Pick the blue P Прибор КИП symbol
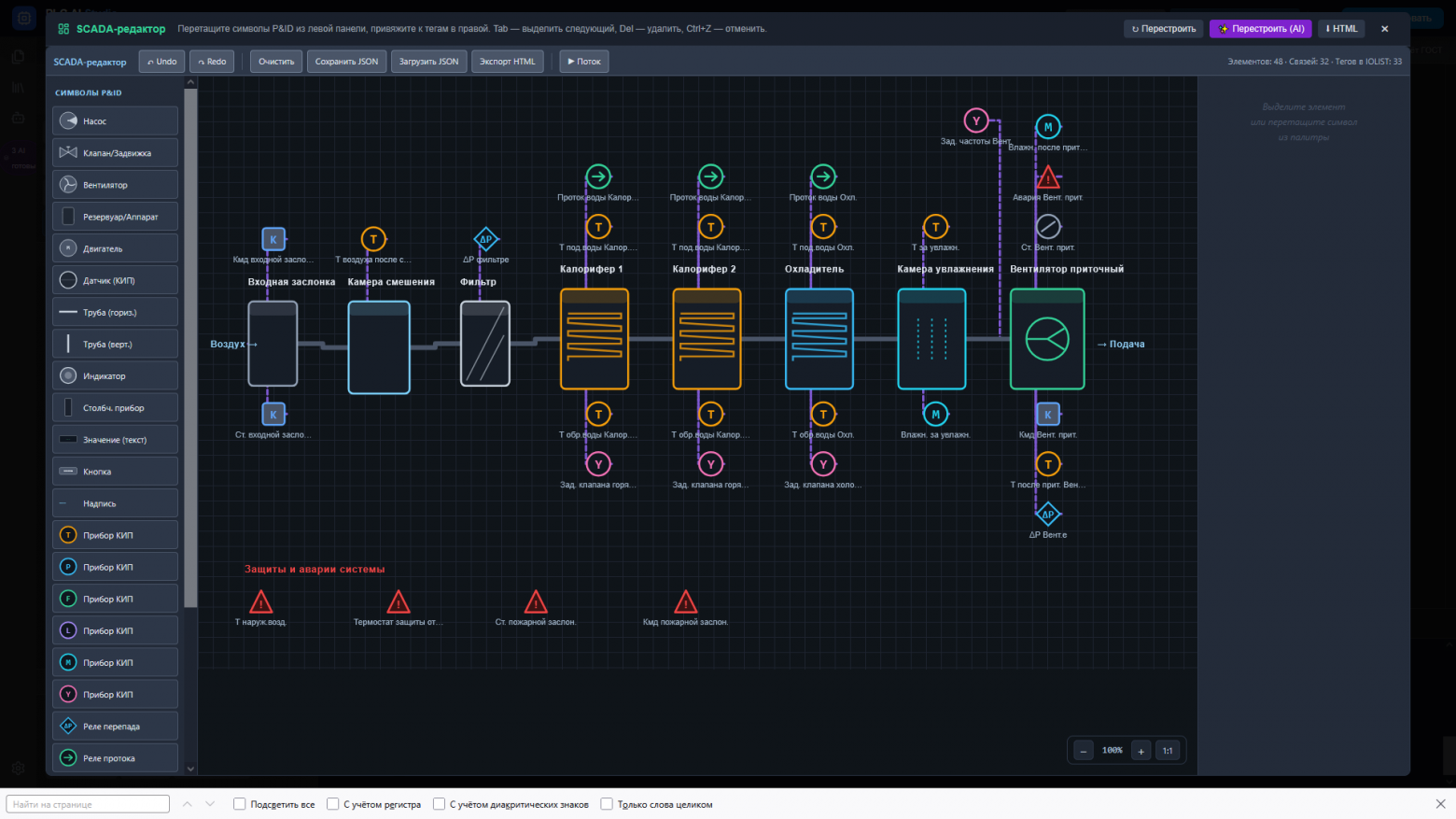 coord(115,566)
